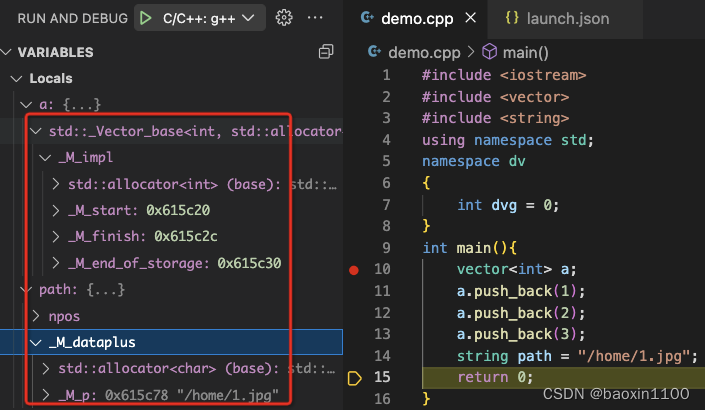Screen dimensions: 705x410
Task: Click line number 1 in gutter
Action: tap(386, 75)
